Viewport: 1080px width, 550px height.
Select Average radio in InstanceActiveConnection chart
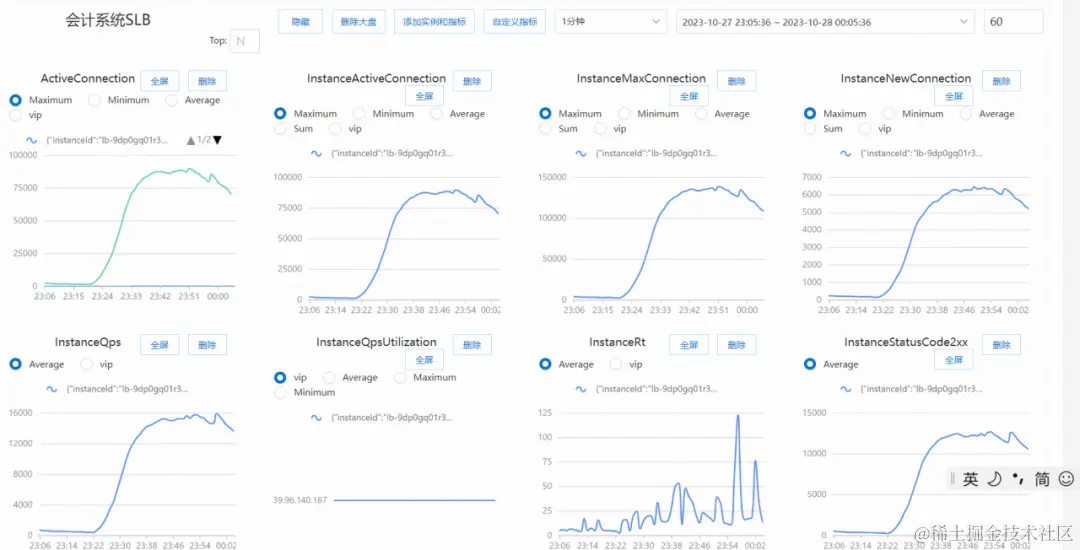pos(437,114)
